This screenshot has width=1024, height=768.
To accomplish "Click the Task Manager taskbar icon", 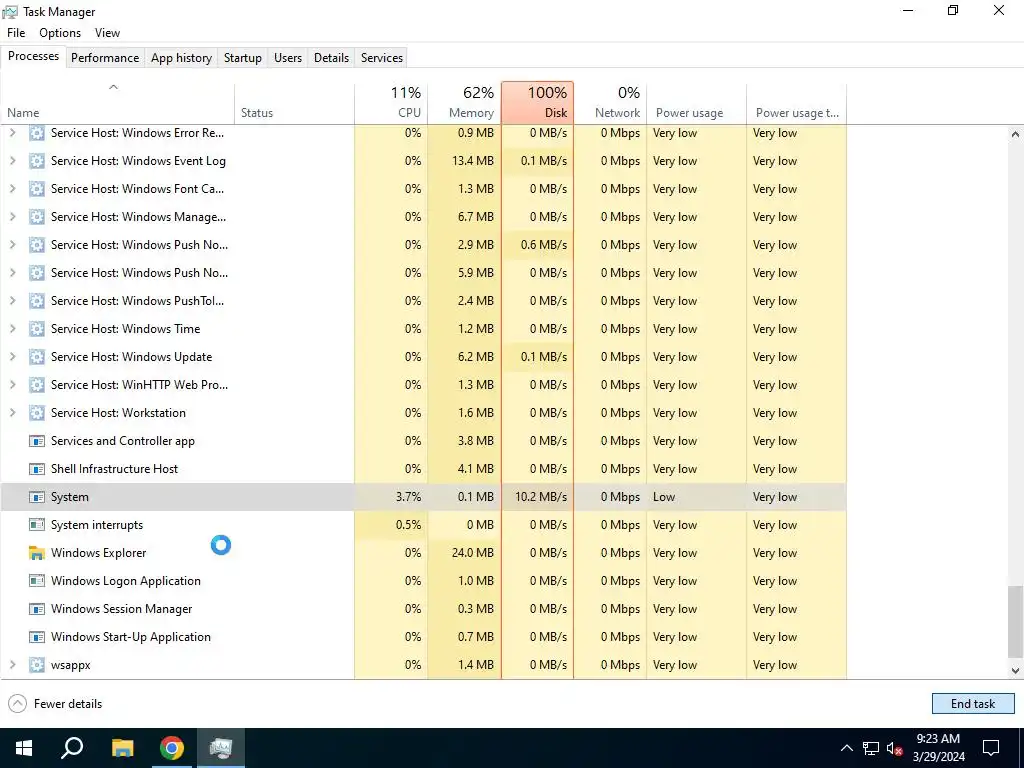I will click(x=221, y=748).
